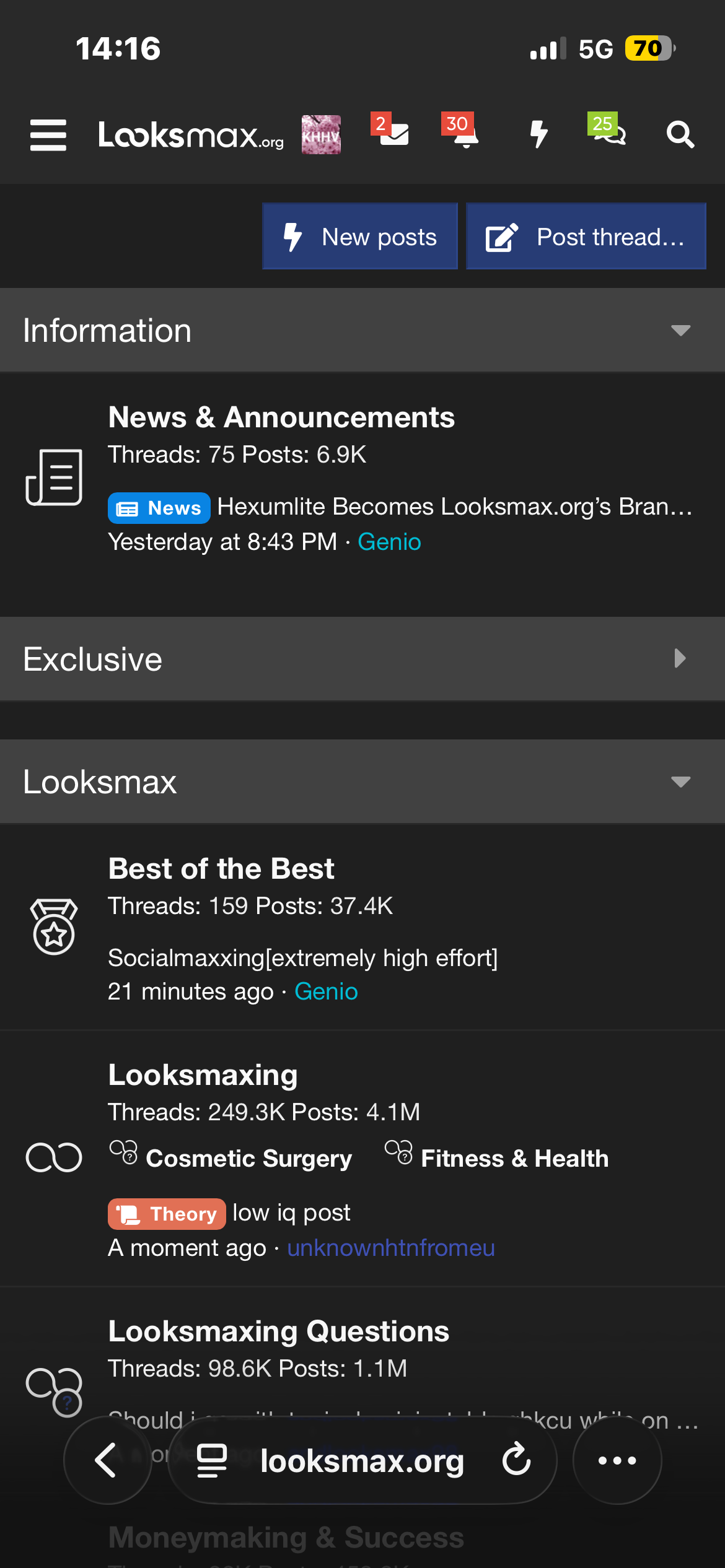Viewport: 725px width, 1568px height.
Task: Tap the Best of the Best medal icon
Action: click(x=54, y=927)
